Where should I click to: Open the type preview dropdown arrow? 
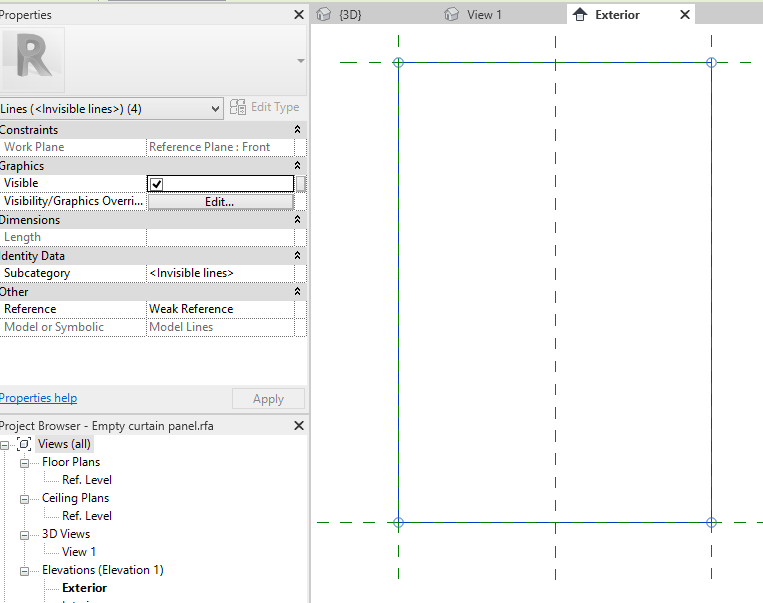(x=301, y=61)
